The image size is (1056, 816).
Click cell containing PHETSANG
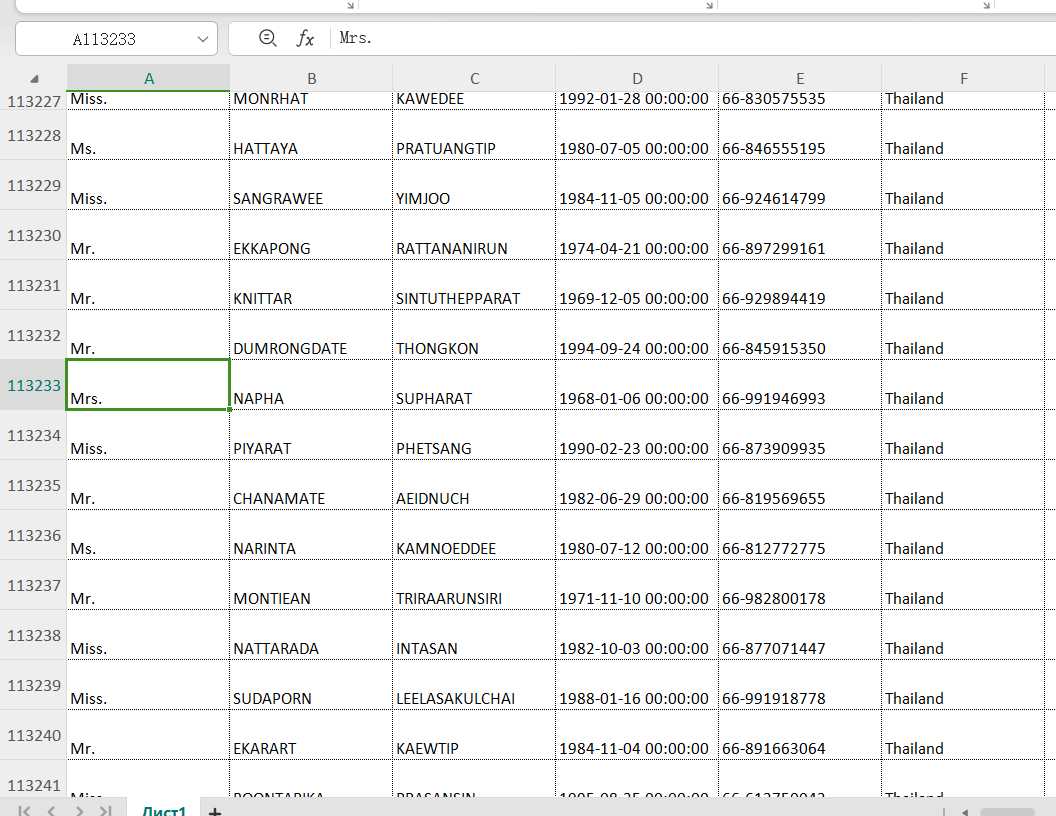474,435
